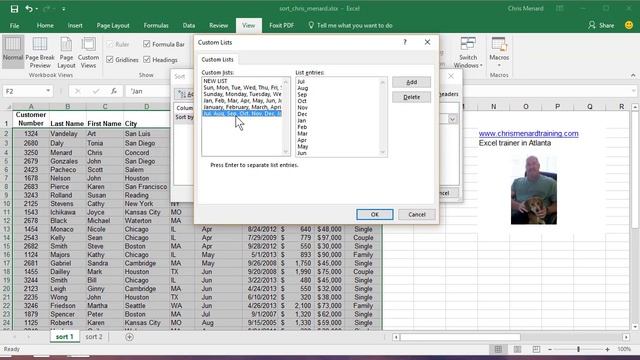Select the Sun, Mon, Tue custom list
This screenshot has width=640, height=360.
(242, 87)
